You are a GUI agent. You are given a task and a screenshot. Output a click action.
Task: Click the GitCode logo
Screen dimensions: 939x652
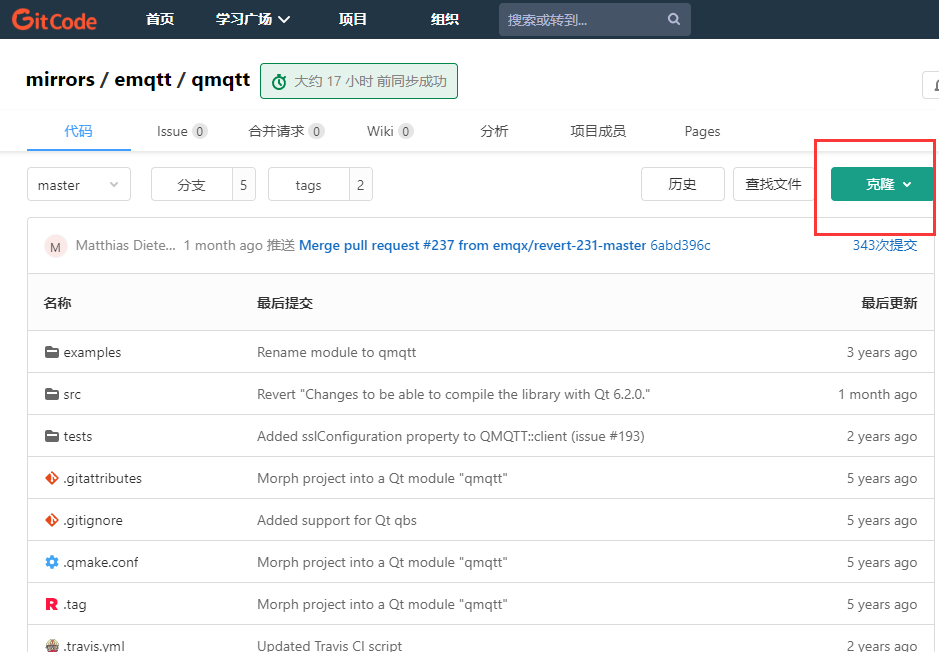(x=54, y=20)
